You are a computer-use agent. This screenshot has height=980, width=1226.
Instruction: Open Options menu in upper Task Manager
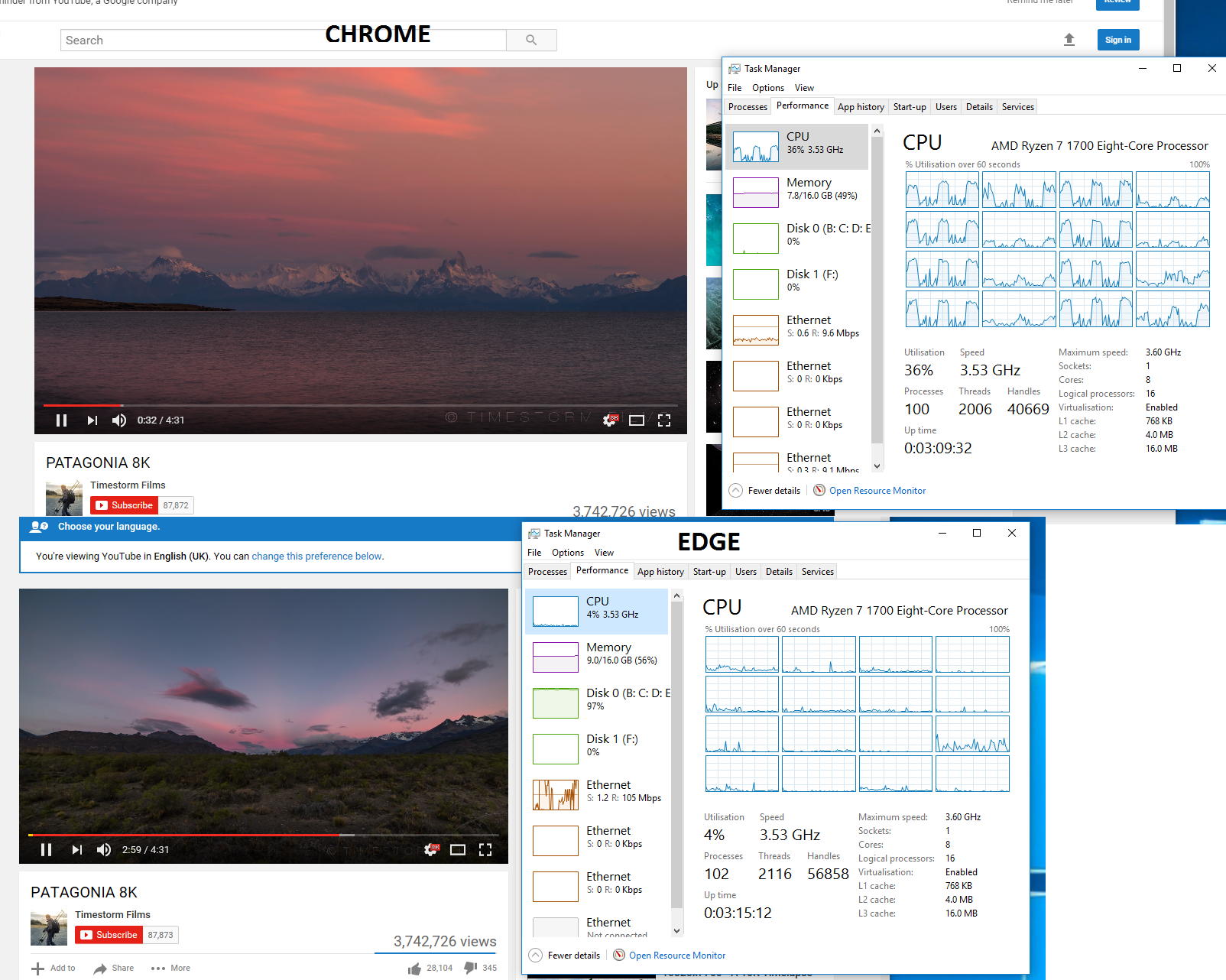[x=768, y=88]
